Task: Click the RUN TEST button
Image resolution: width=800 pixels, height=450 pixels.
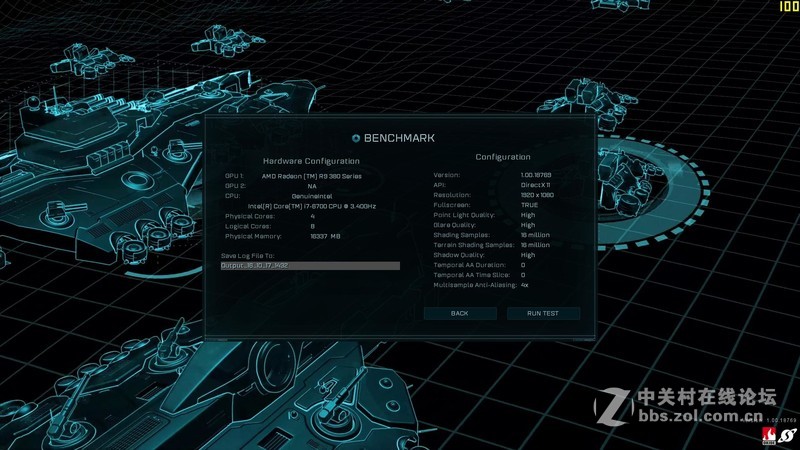Action: coord(543,313)
